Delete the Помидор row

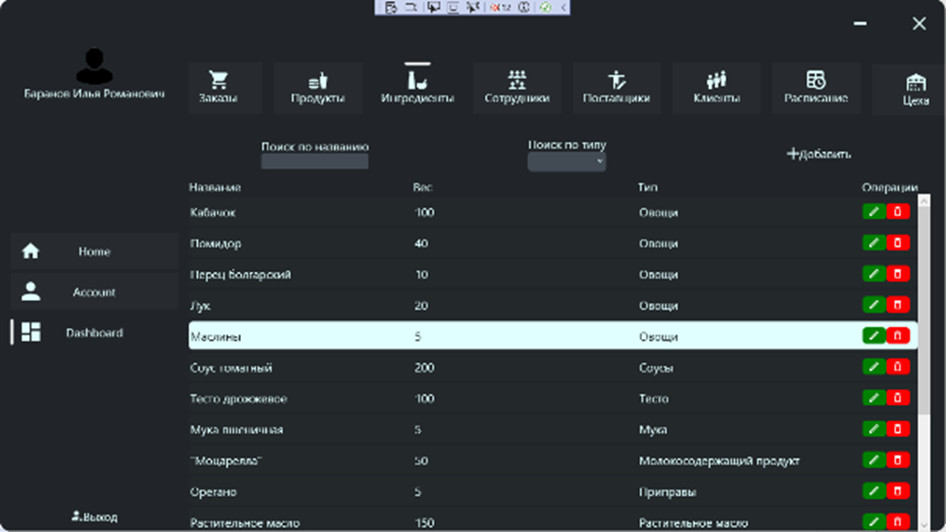pyautogui.click(x=898, y=242)
